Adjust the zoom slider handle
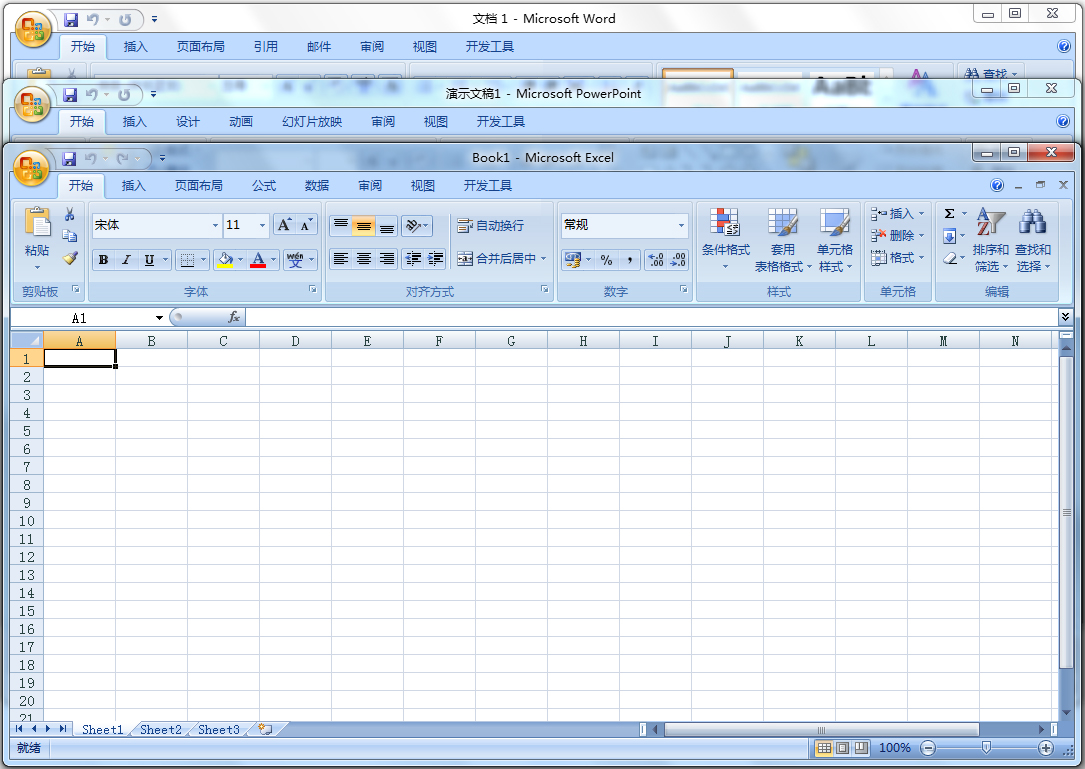Viewport: 1085px width, 769px height. click(x=986, y=748)
